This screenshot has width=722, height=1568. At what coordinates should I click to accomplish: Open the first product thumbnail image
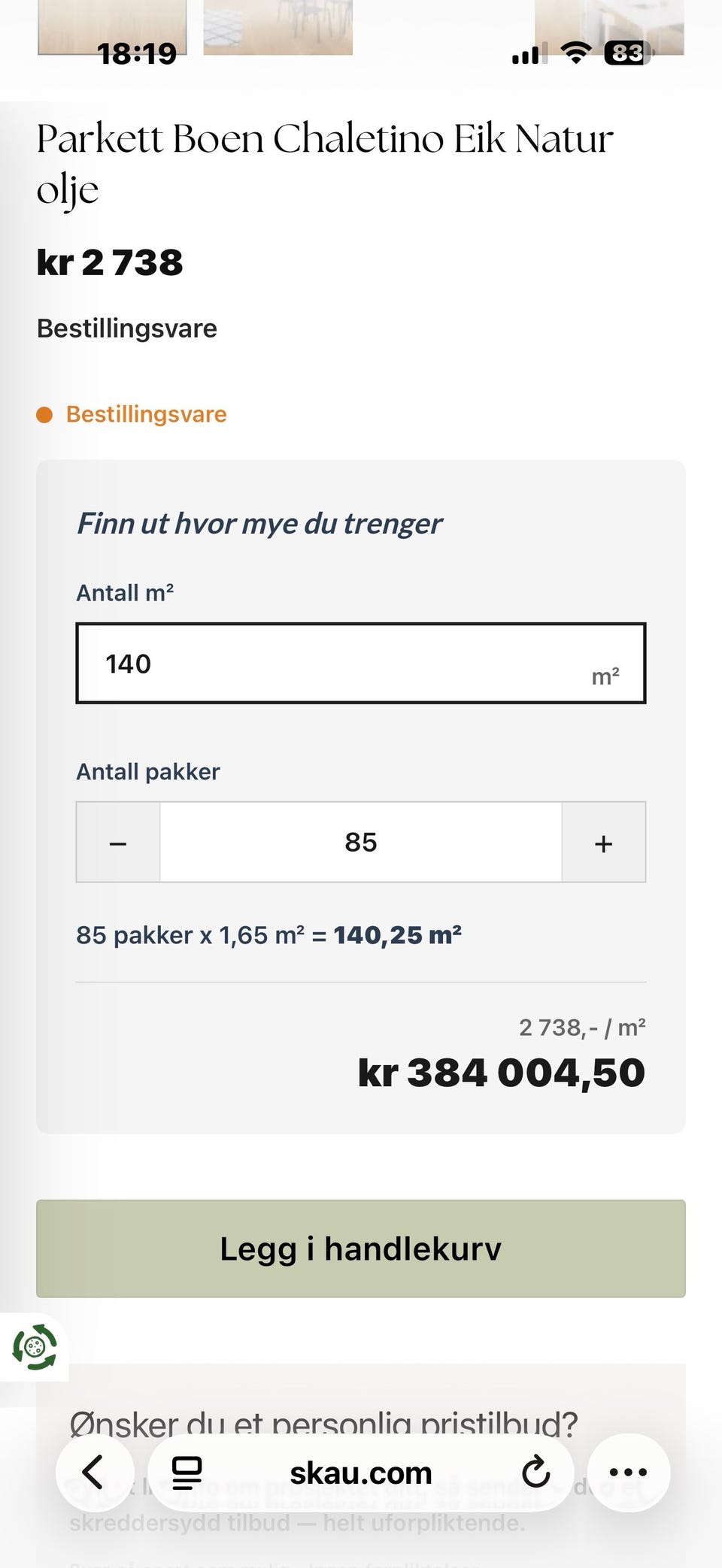[112, 27]
